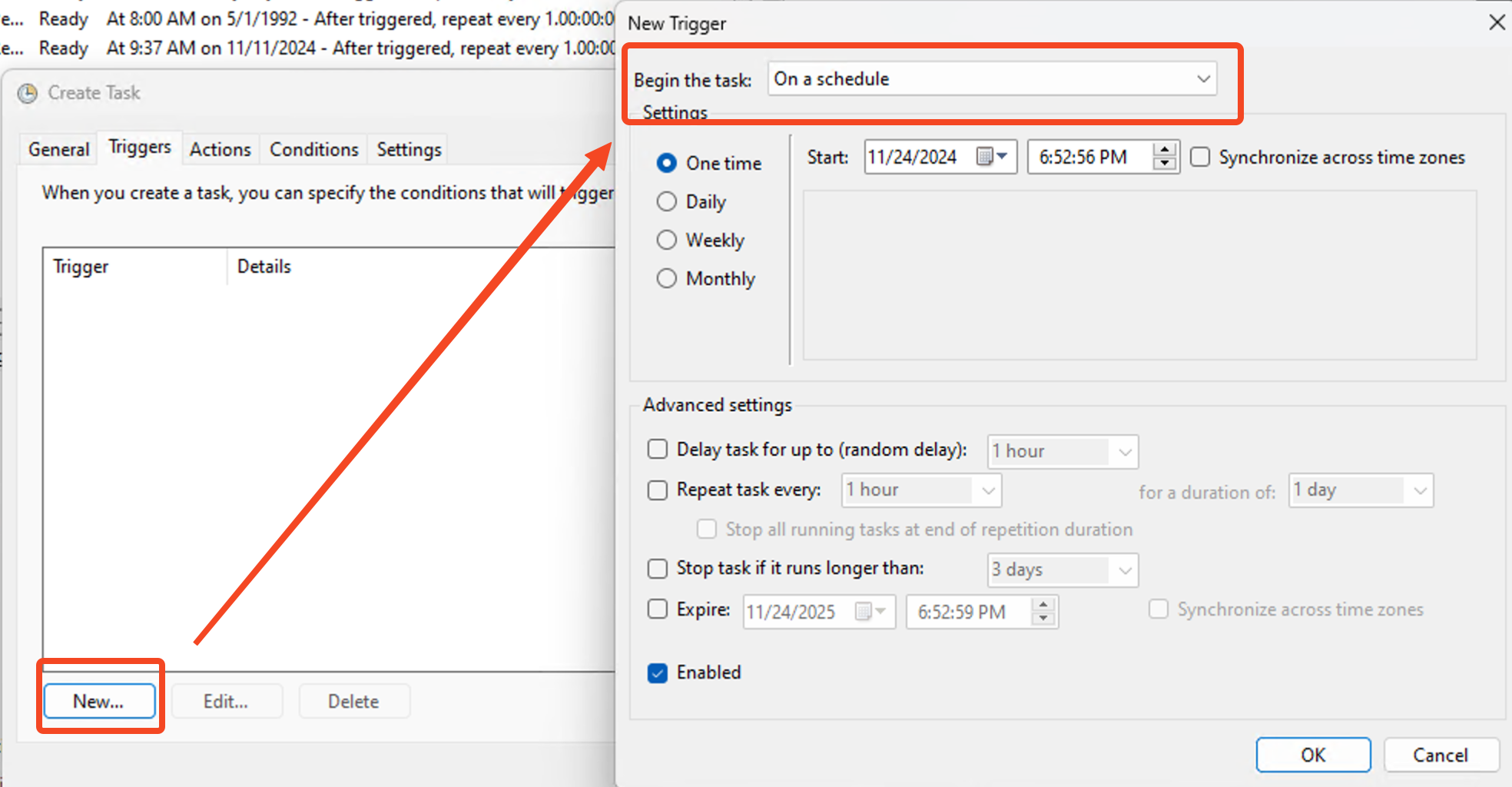This screenshot has height=787, width=1512.
Task: Confirm the trigger with OK button
Action: [1312, 755]
